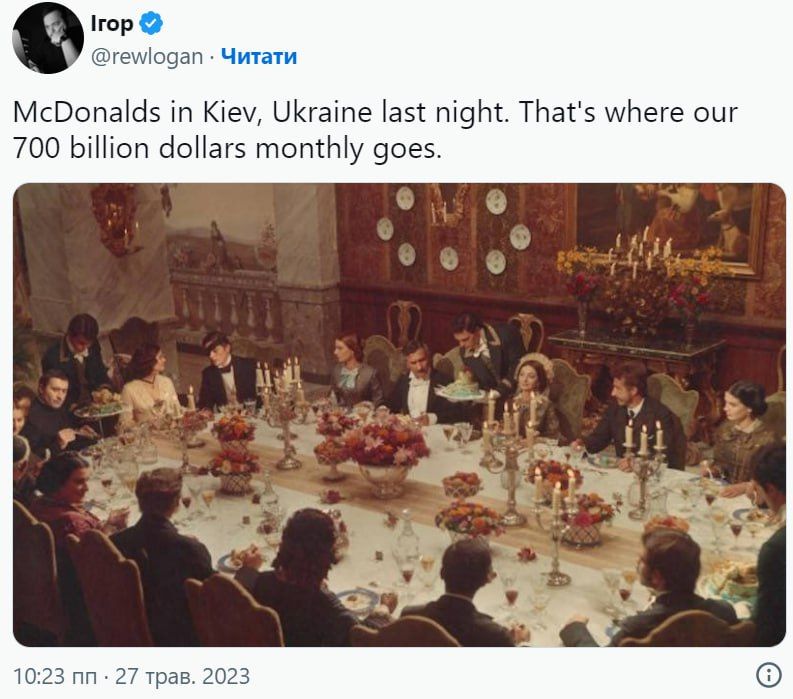Open the tweet timestamp 10:23 пп
This screenshot has height=699, width=793.
point(54,676)
